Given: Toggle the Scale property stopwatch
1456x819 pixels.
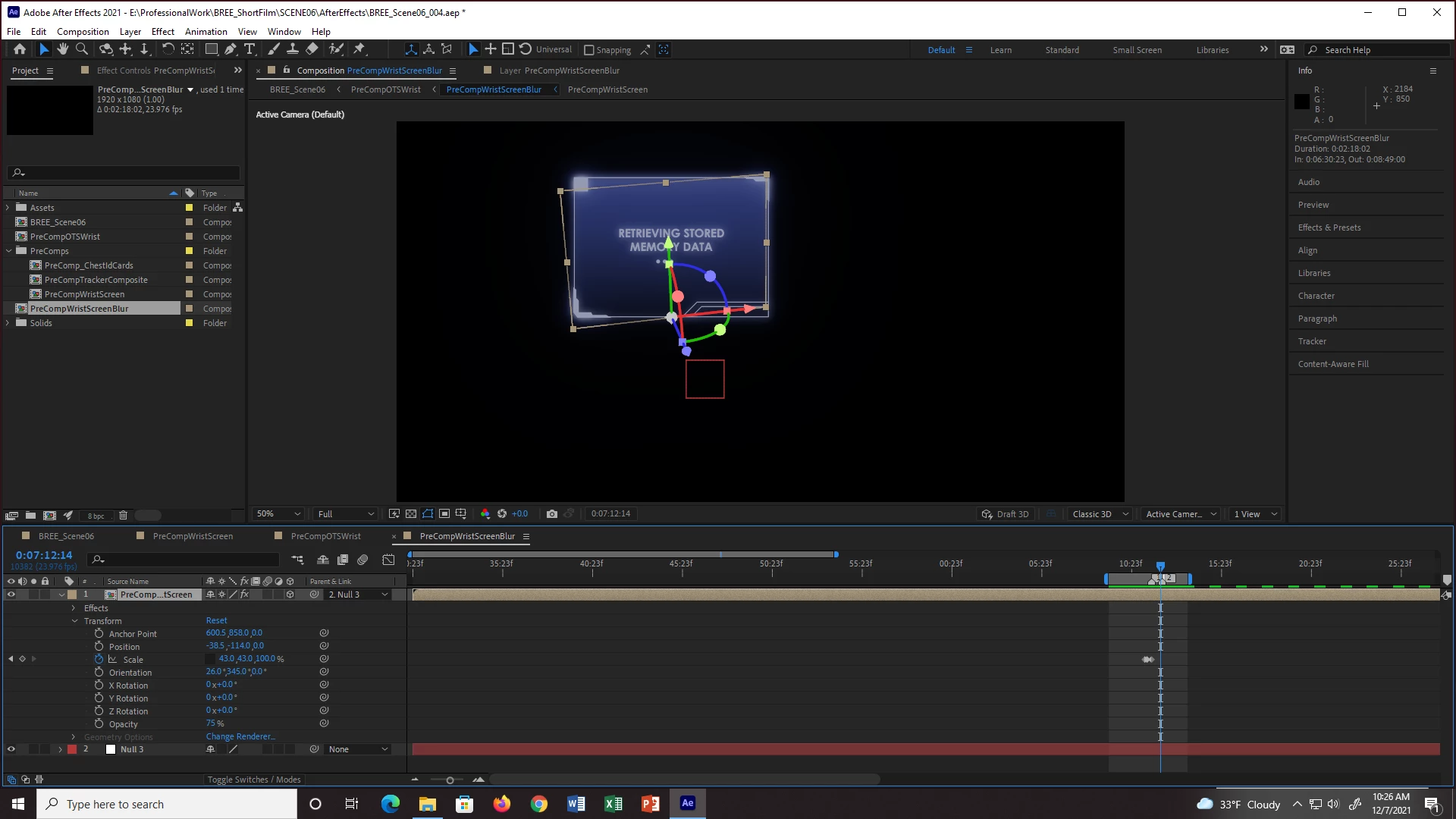Looking at the screenshot, I should coord(99,659).
